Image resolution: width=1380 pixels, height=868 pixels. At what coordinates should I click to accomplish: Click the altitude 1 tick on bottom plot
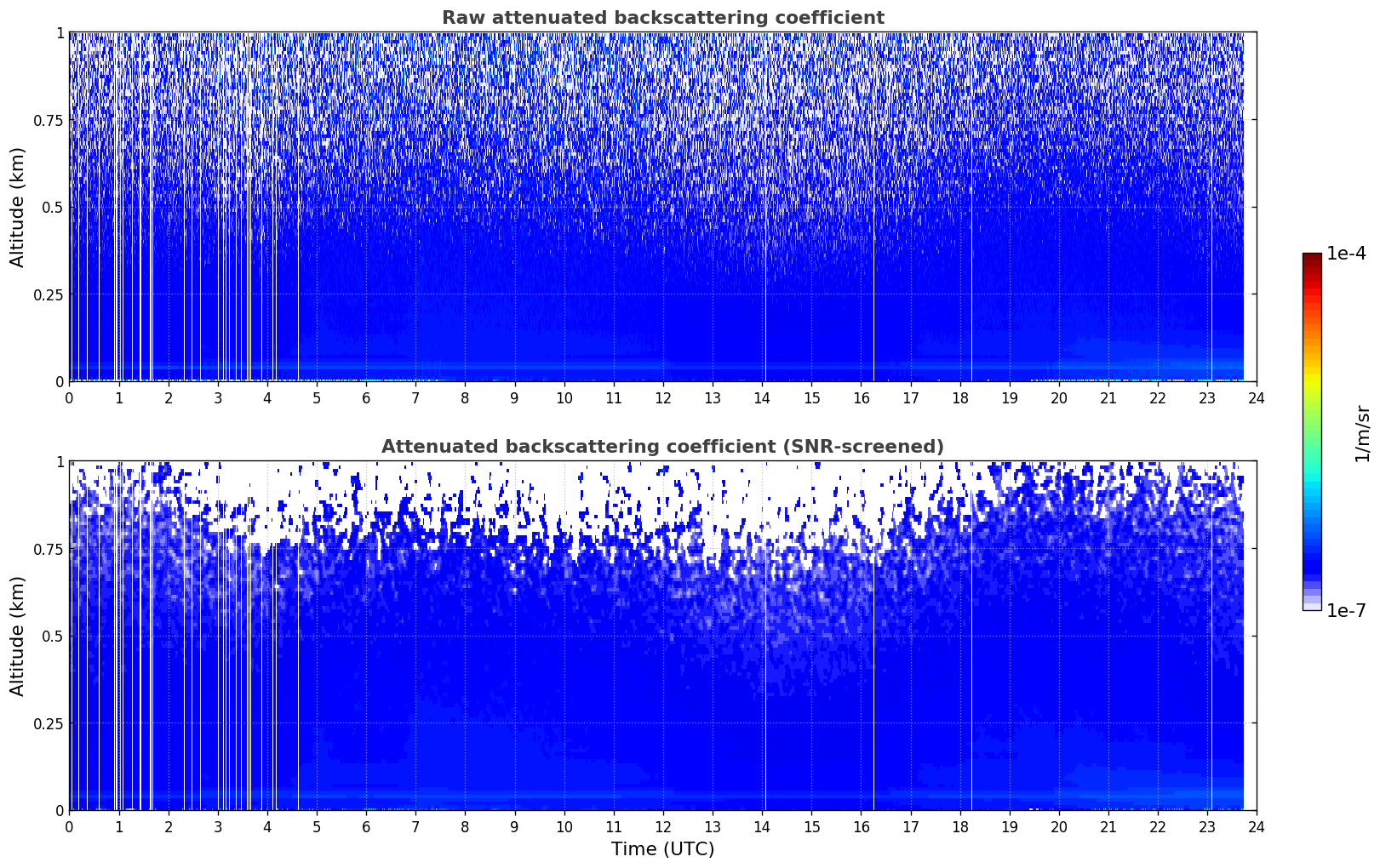click(60, 462)
